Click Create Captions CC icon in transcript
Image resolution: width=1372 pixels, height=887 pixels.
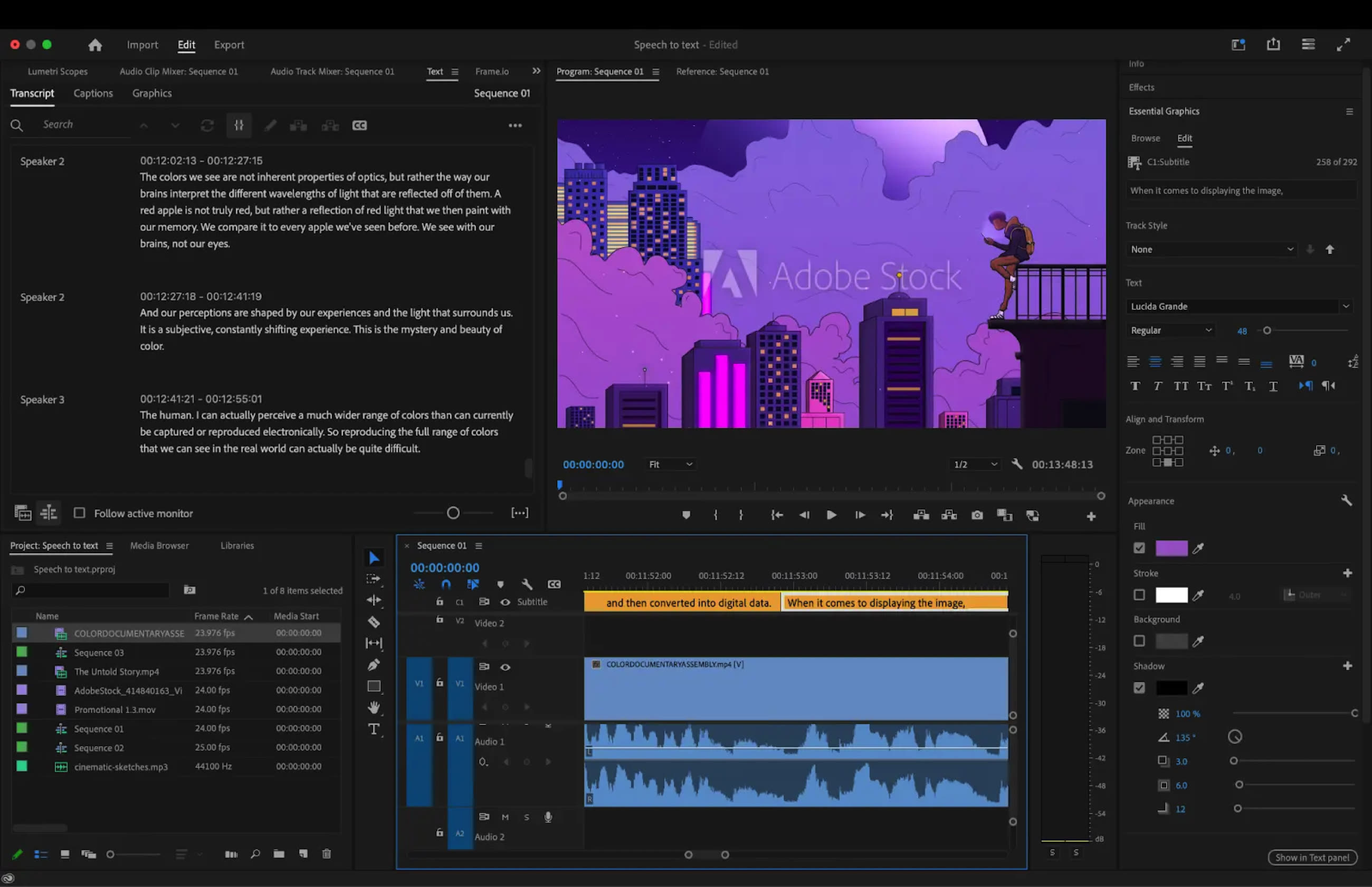pos(359,126)
